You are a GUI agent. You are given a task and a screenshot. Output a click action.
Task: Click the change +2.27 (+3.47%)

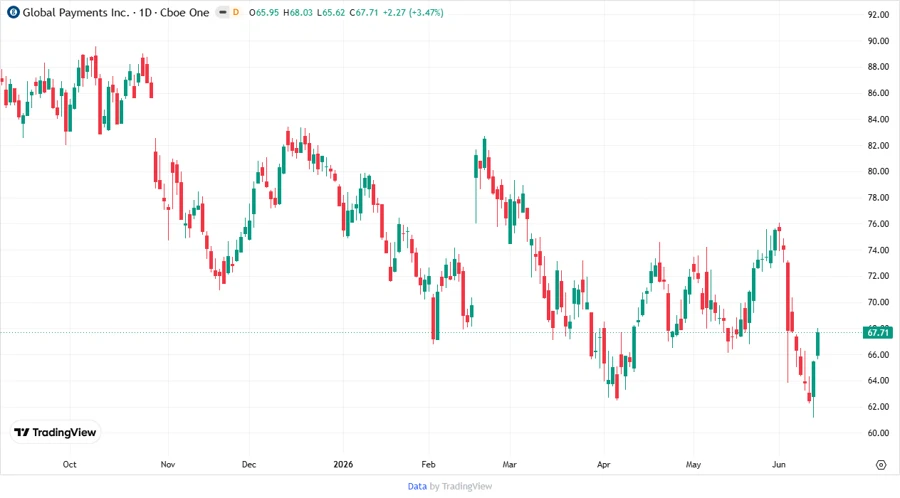pos(413,13)
